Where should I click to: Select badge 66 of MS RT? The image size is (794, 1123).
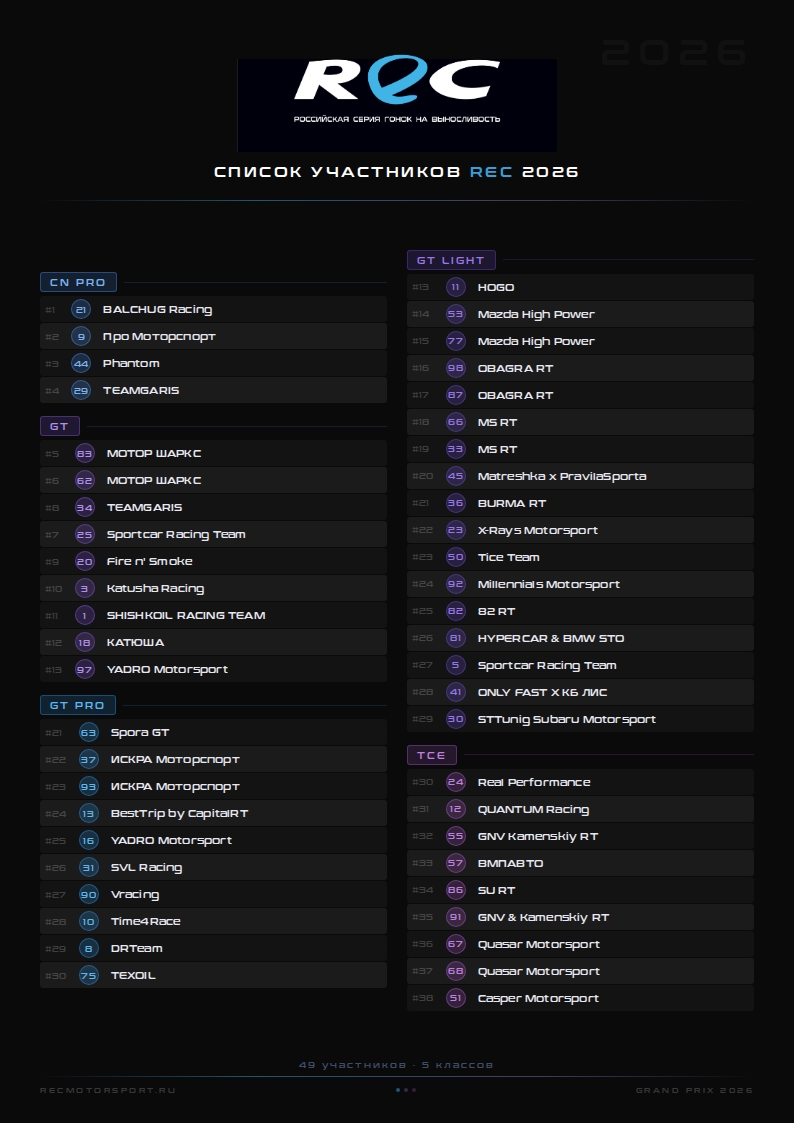[456, 423]
